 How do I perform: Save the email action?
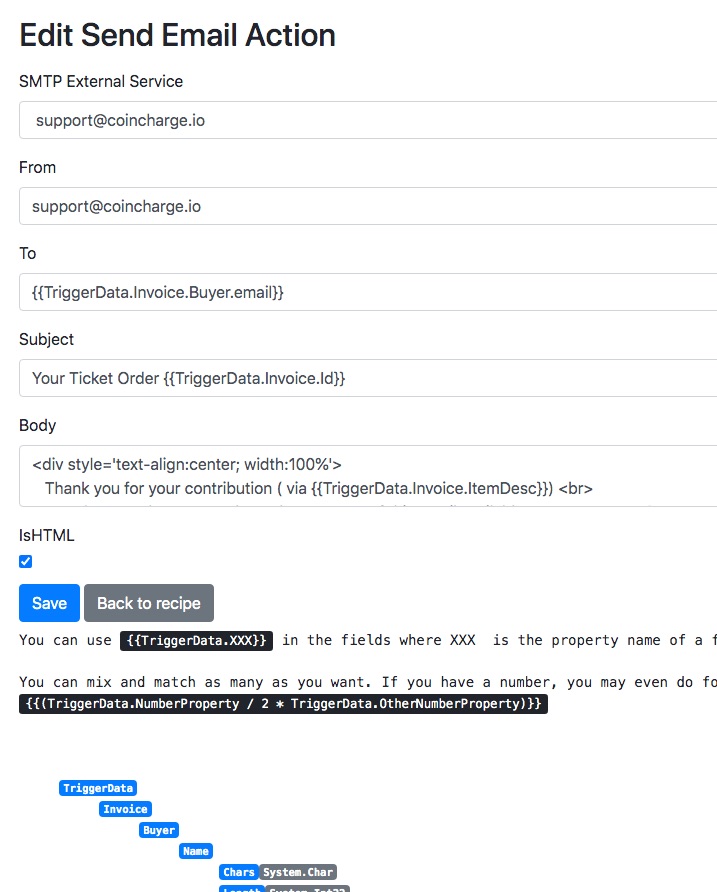coord(50,603)
